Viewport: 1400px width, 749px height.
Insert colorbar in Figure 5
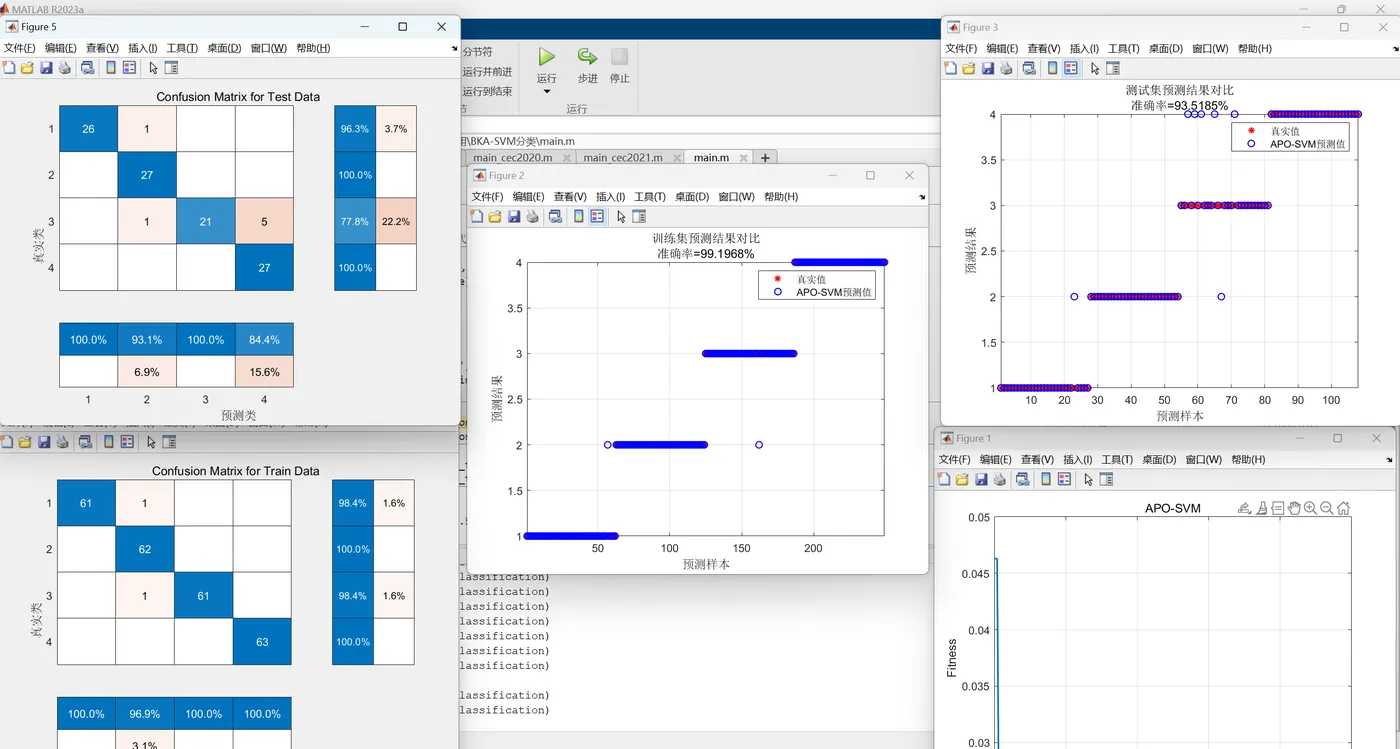click(110, 68)
